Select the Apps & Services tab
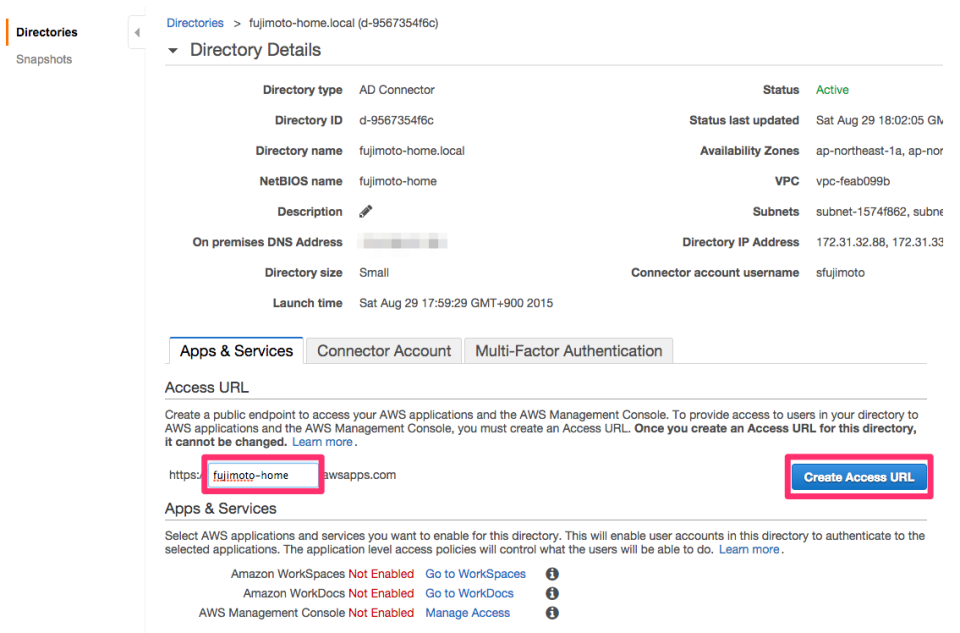 [x=235, y=350]
